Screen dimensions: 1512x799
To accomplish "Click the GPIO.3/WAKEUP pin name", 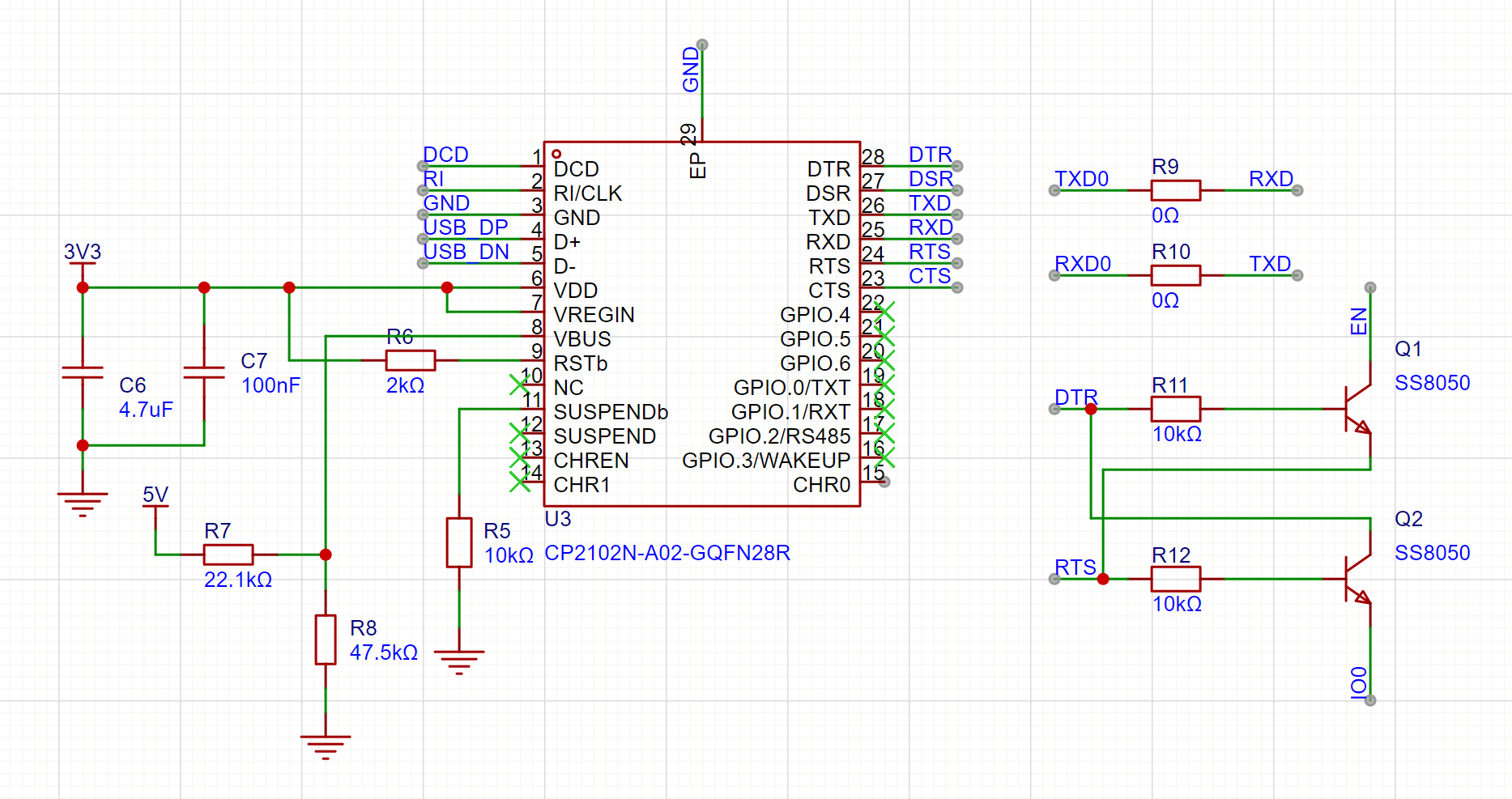I will (x=766, y=461).
